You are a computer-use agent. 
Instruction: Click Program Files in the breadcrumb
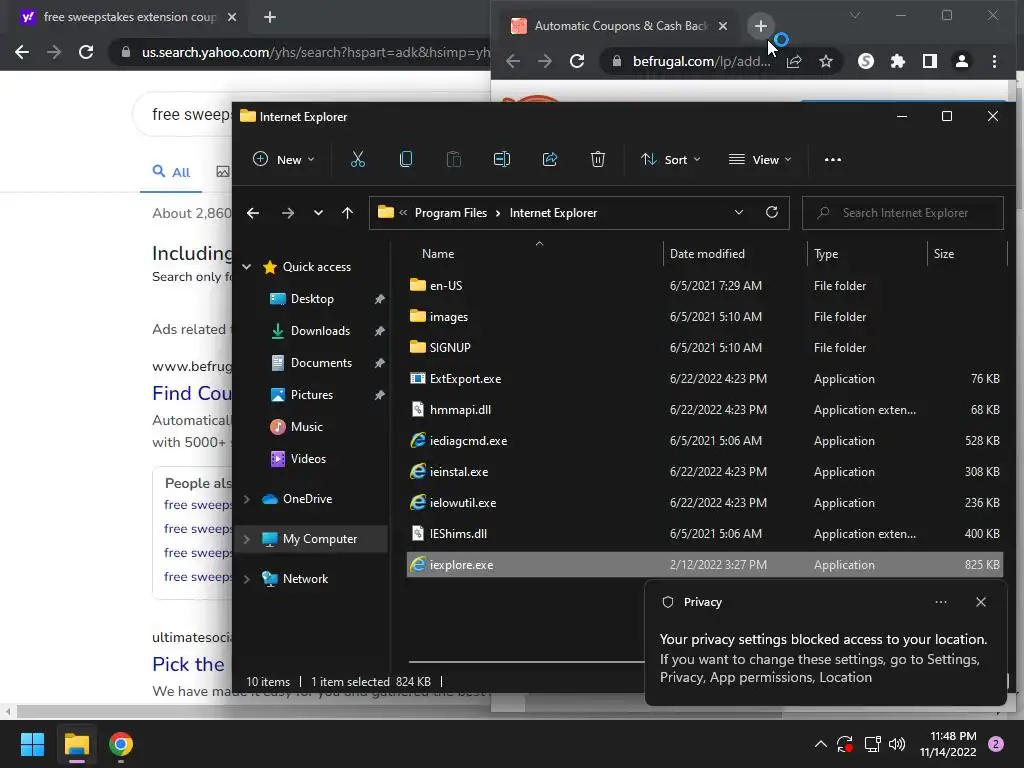pyautogui.click(x=451, y=213)
